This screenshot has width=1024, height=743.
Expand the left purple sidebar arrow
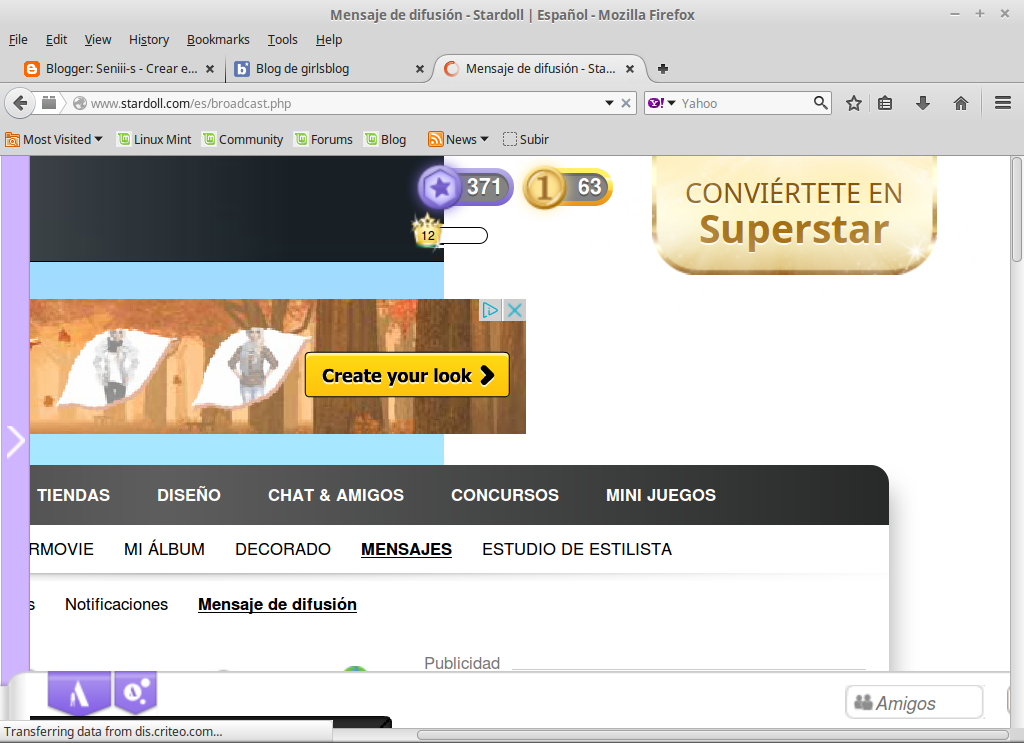pos(15,442)
